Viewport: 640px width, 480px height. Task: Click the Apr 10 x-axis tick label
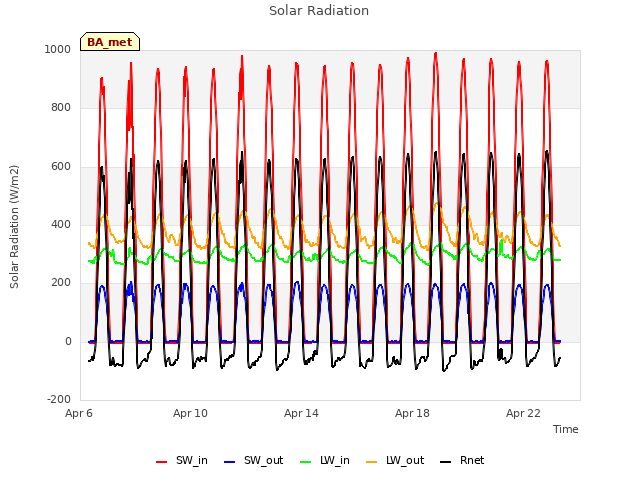(190, 413)
